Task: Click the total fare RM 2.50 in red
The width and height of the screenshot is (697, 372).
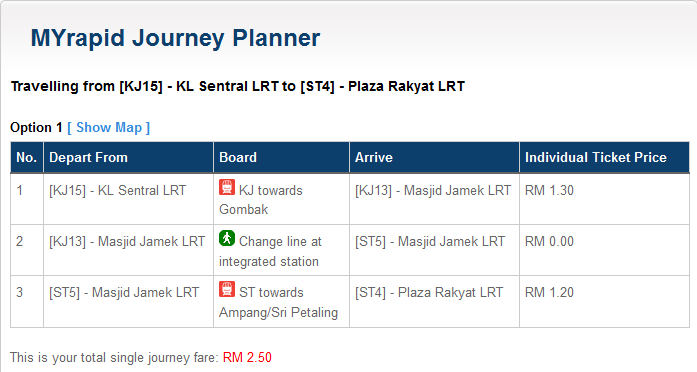Action: tap(247, 357)
